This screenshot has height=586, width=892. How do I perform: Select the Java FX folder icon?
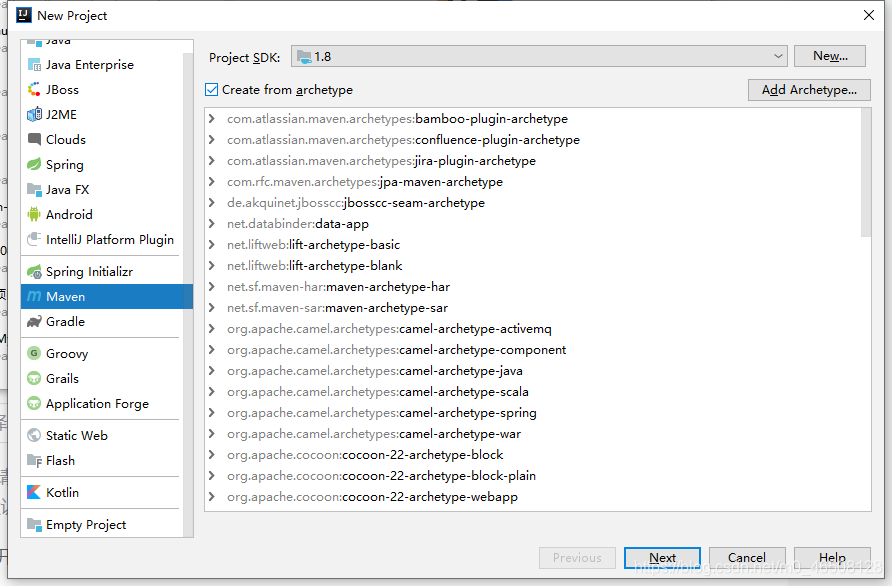[34, 189]
